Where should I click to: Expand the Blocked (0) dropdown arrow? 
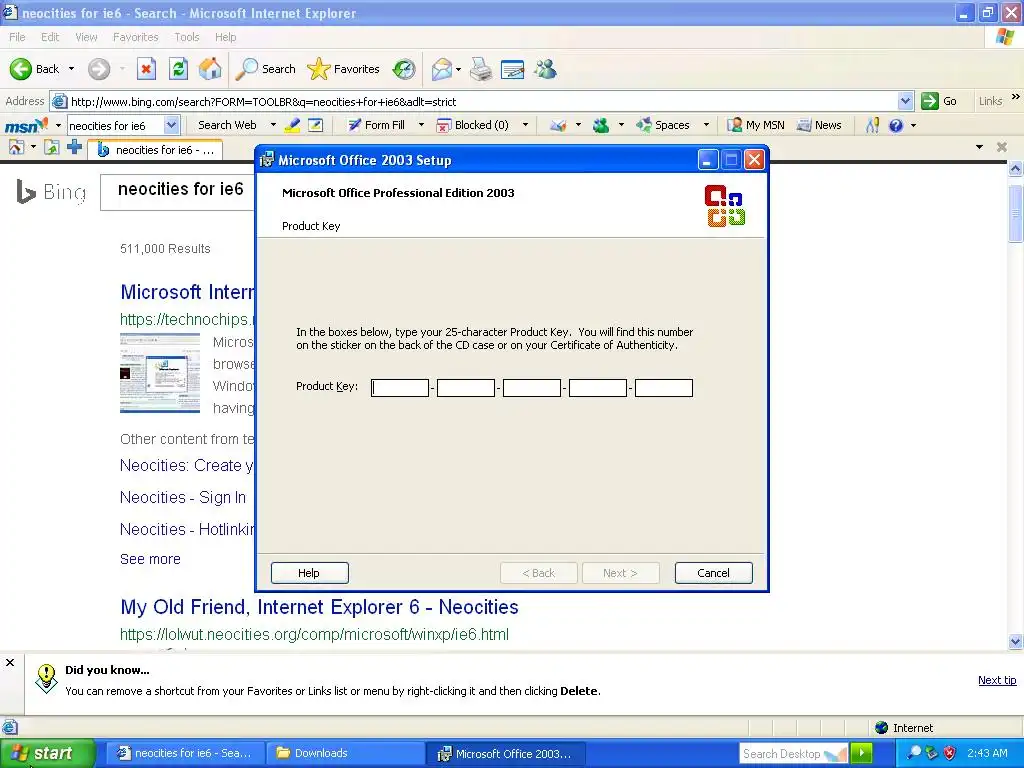[525, 125]
